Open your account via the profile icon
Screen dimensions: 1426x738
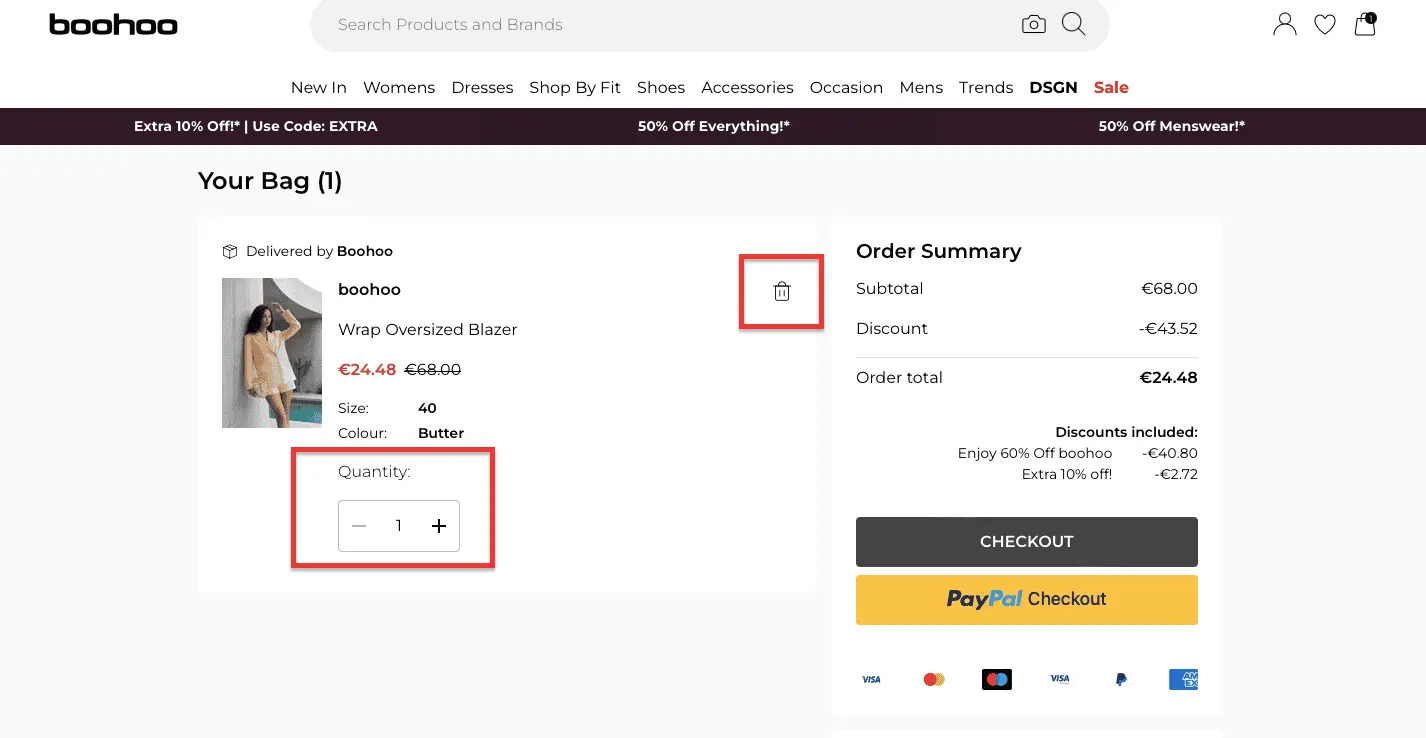pos(1284,24)
